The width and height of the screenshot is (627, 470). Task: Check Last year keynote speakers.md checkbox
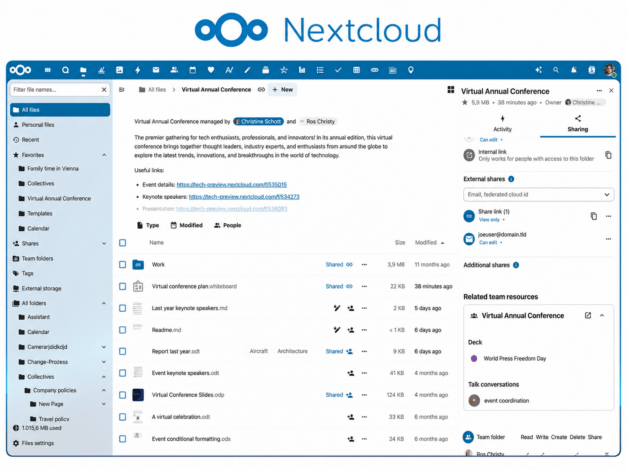(x=123, y=308)
